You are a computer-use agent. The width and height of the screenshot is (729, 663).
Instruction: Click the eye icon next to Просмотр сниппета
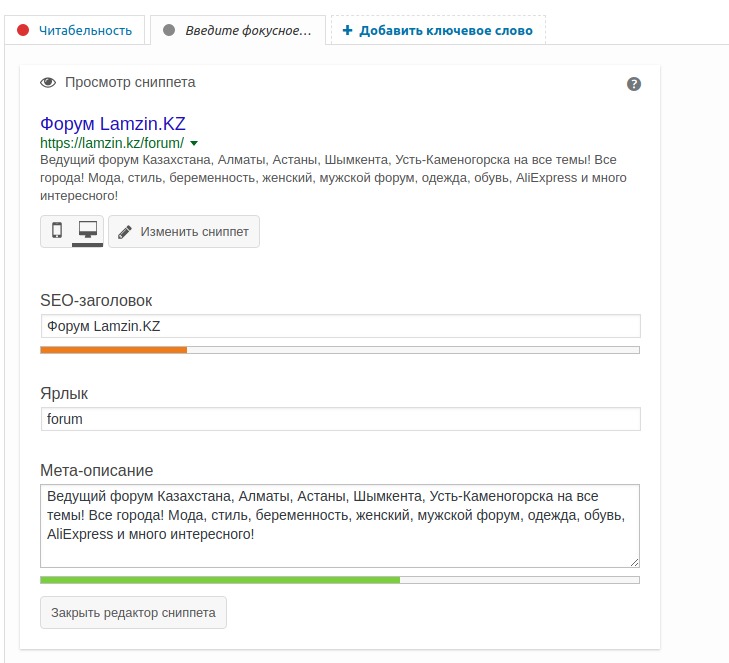[48, 83]
